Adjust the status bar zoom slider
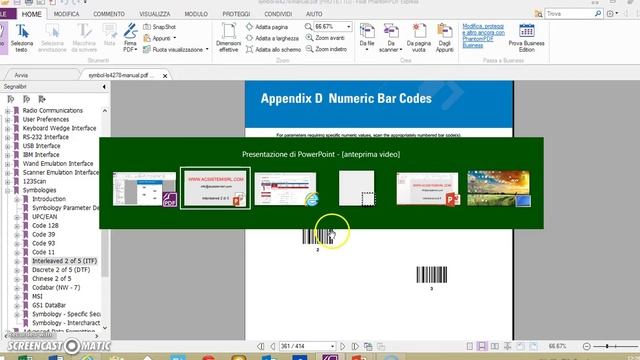The image size is (640, 360). pyautogui.click(x=607, y=347)
